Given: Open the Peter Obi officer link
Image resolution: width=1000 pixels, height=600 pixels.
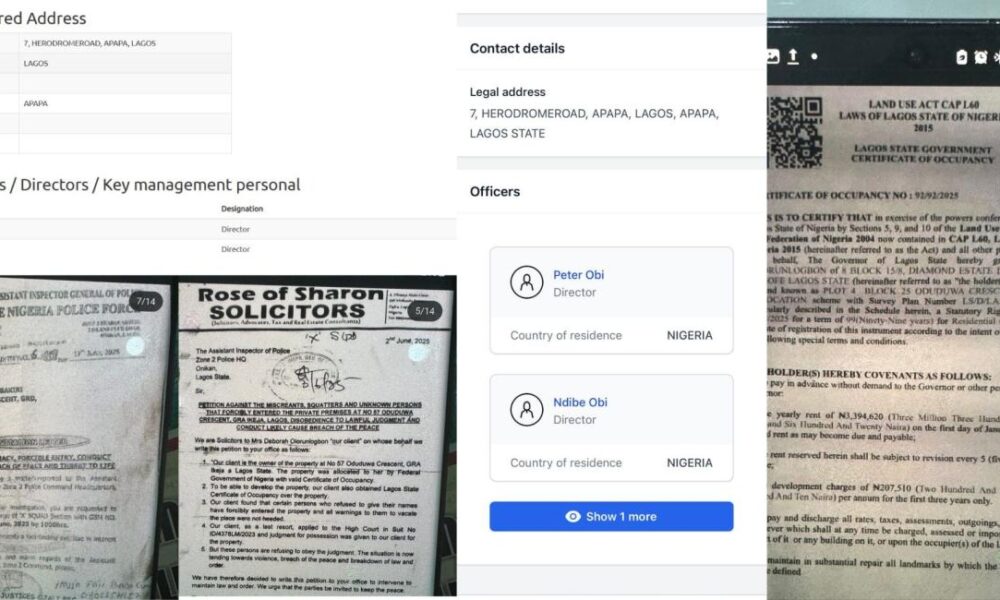Looking at the screenshot, I should pyautogui.click(x=578, y=275).
